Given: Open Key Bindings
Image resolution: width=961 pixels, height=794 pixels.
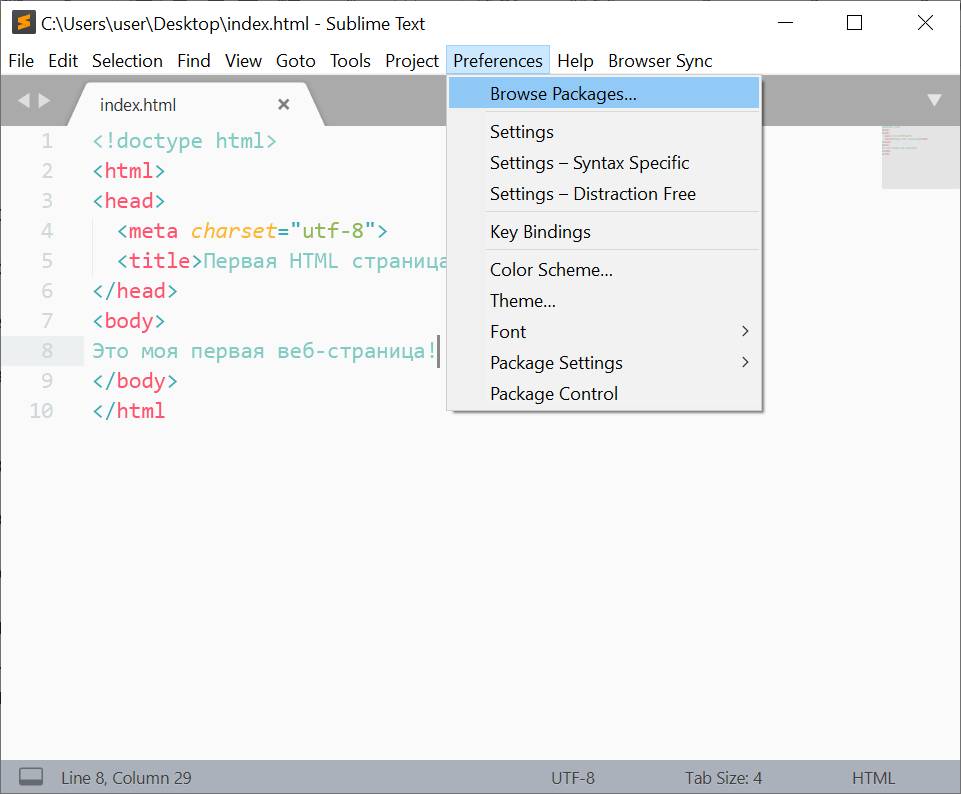Looking at the screenshot, I should pos(540,232).
